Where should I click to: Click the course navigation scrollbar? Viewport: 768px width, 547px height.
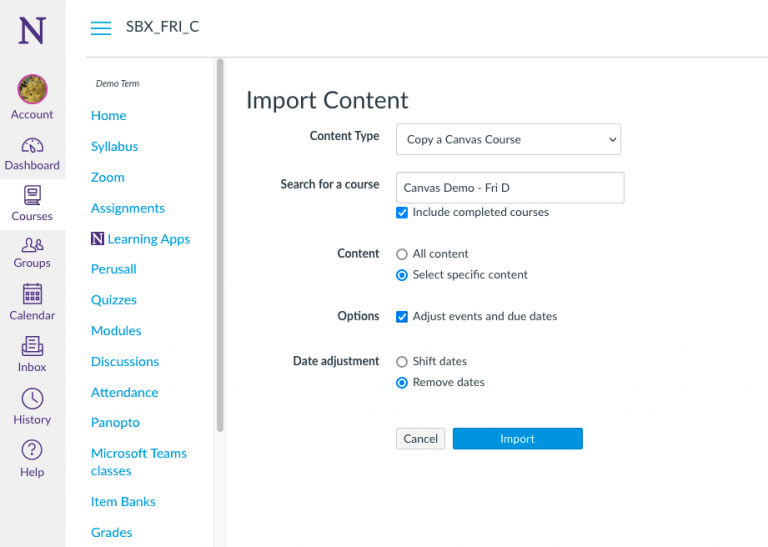coord(220,245)
